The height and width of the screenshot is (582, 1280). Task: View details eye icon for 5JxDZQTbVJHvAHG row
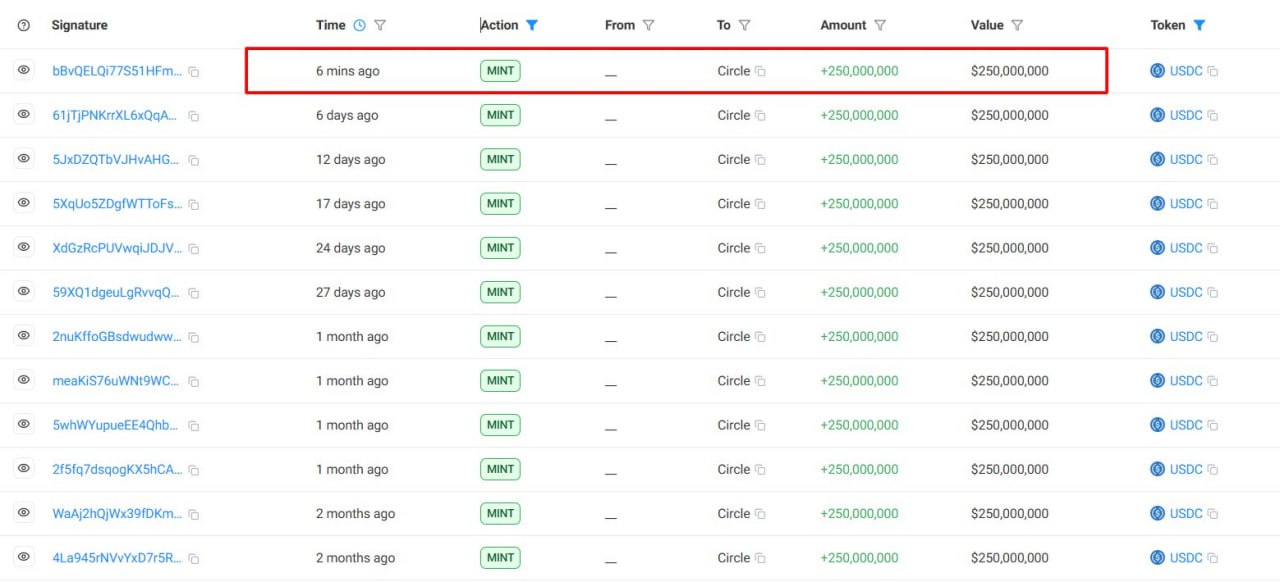coord(24,158)
